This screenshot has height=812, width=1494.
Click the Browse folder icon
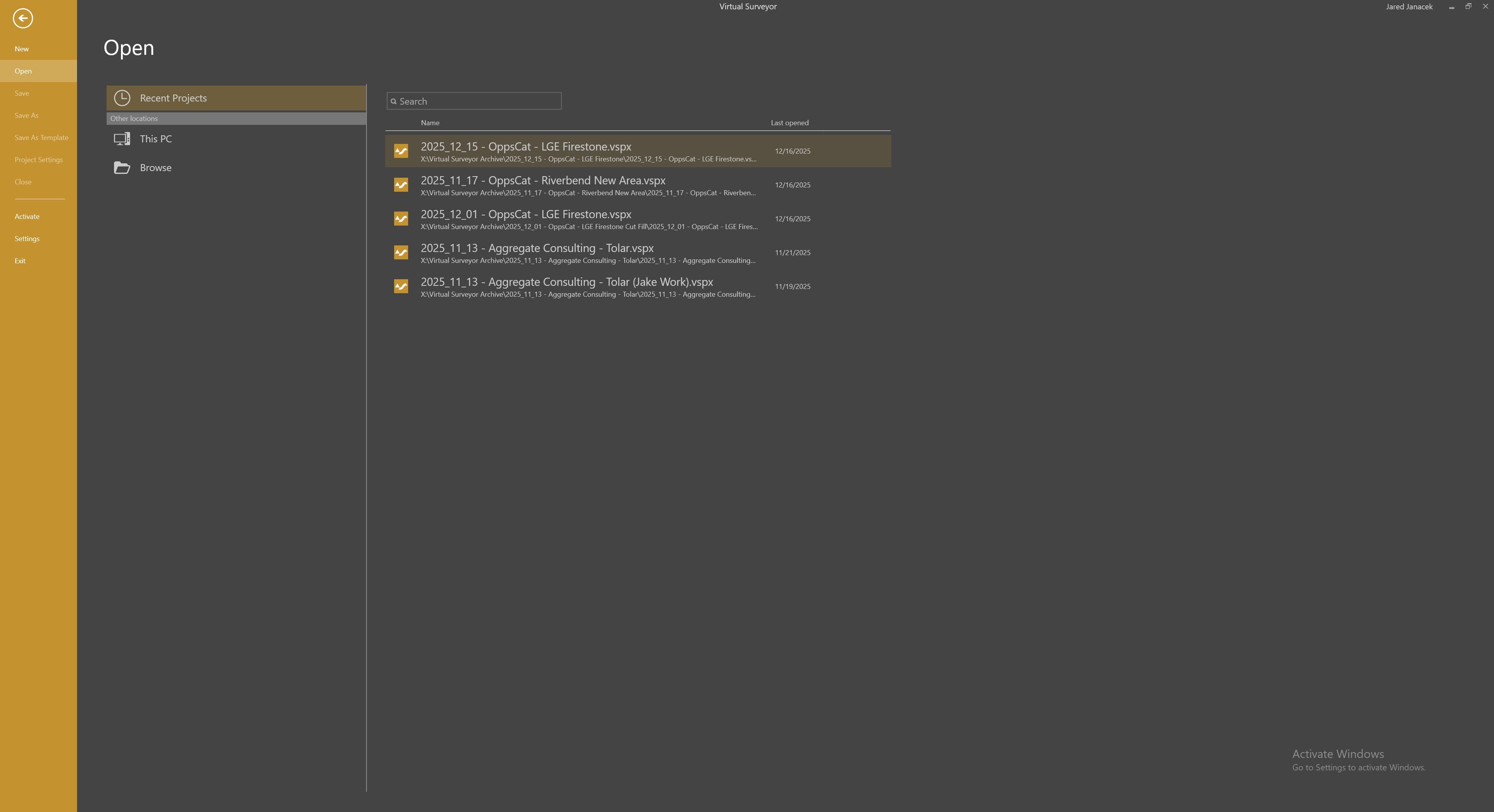tap(122, 168)
